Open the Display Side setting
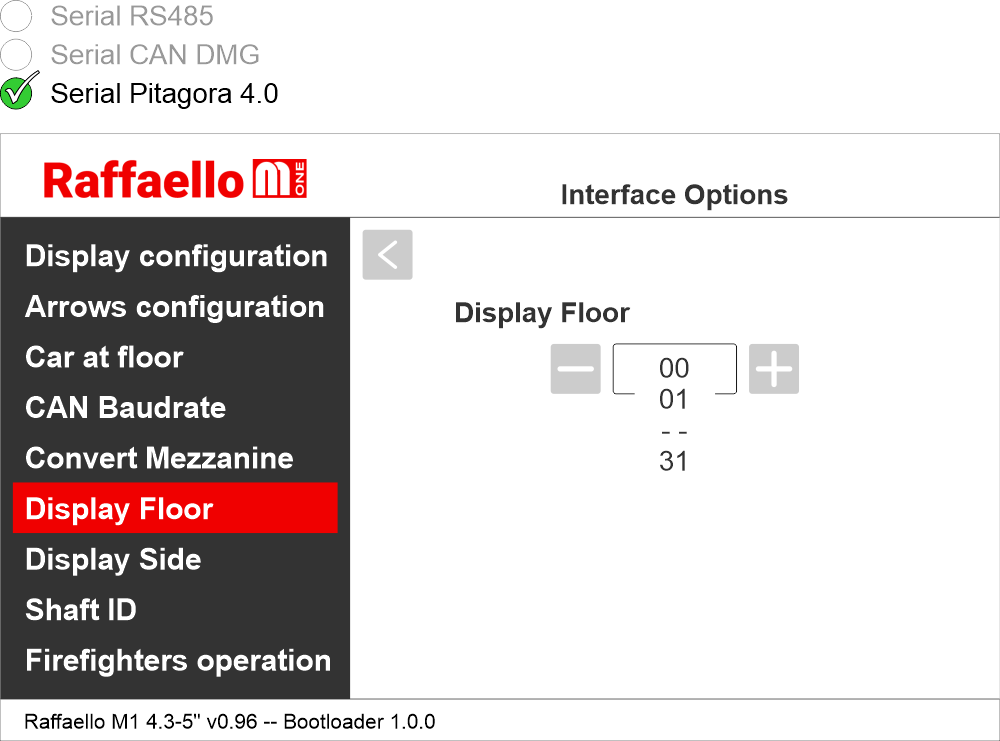 pyautogui.click(x=113, y=560)
